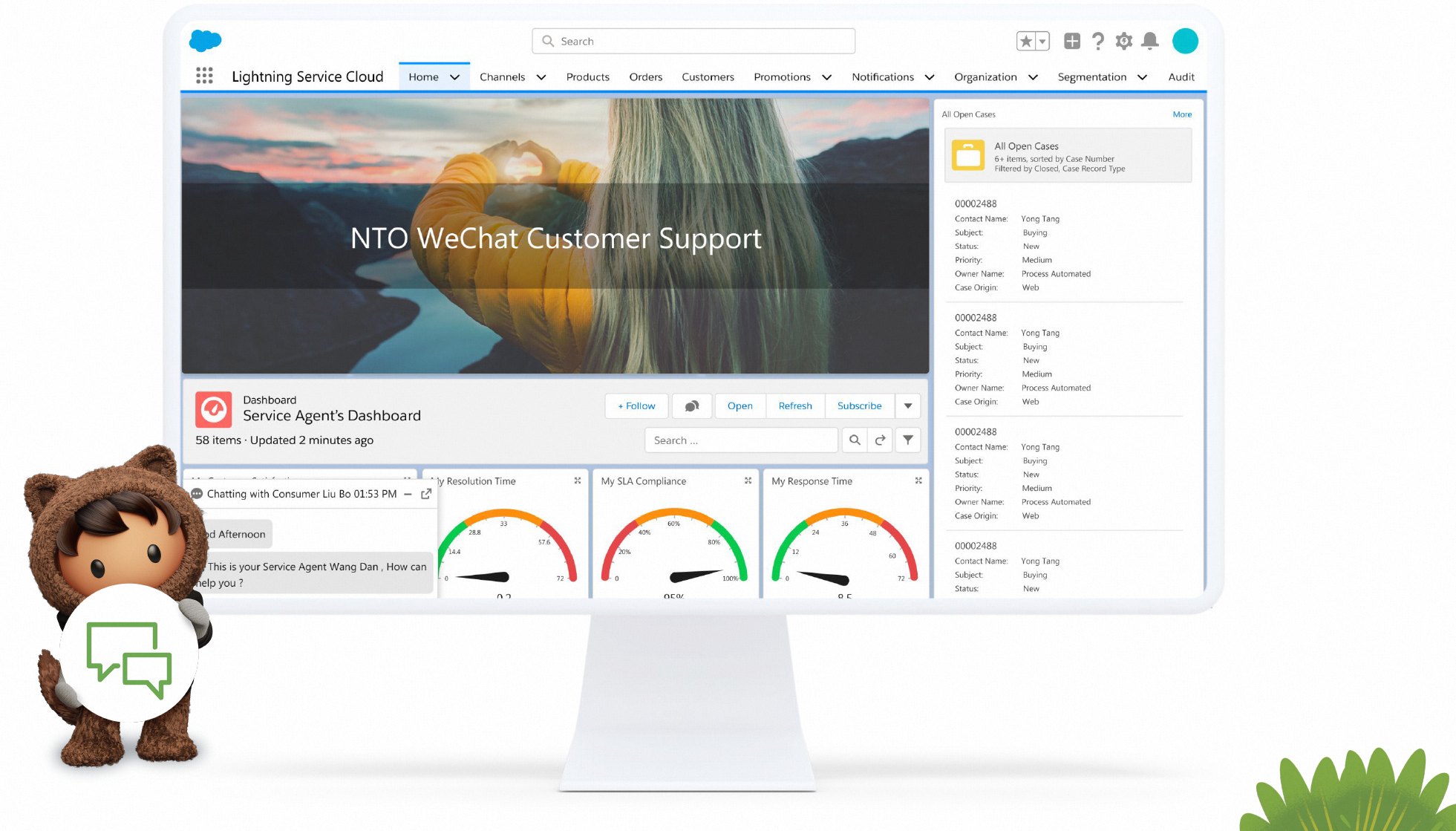
Task: Expand the Promotions tab chevron
Action: [826, 77]
